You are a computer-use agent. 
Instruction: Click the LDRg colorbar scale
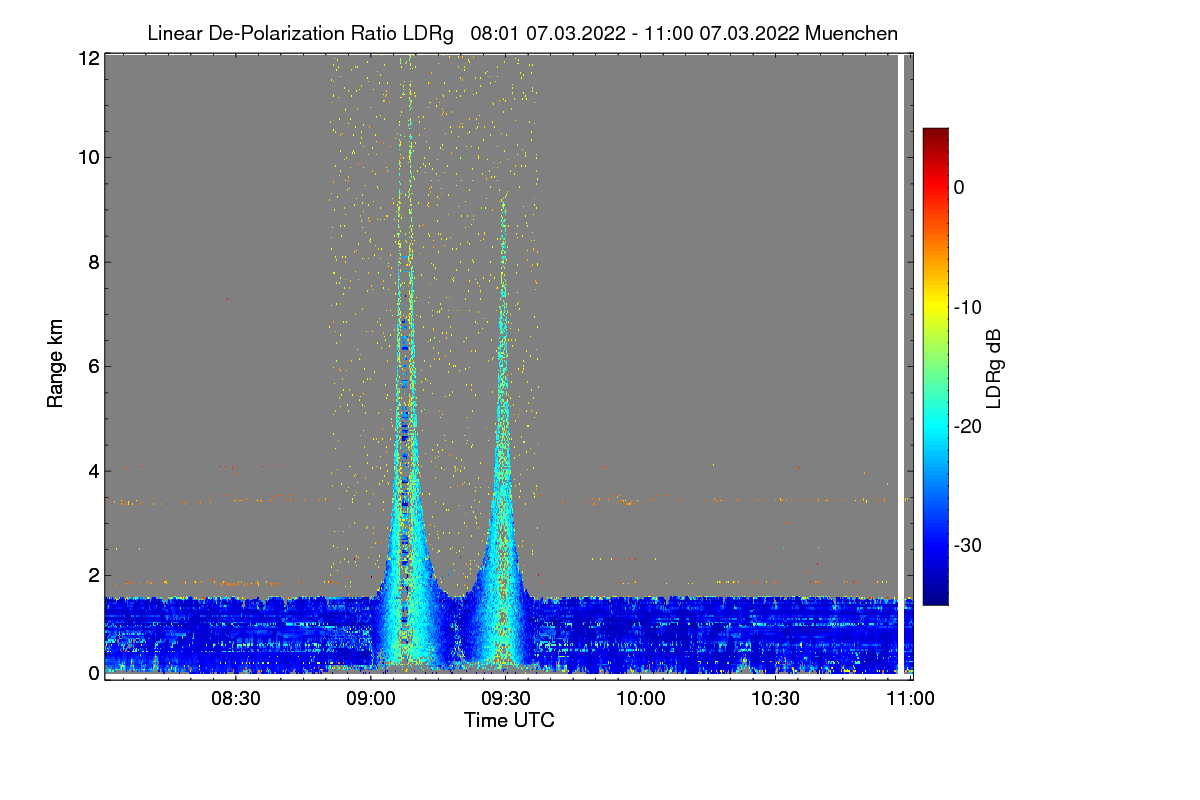click(x=935, y=366)
